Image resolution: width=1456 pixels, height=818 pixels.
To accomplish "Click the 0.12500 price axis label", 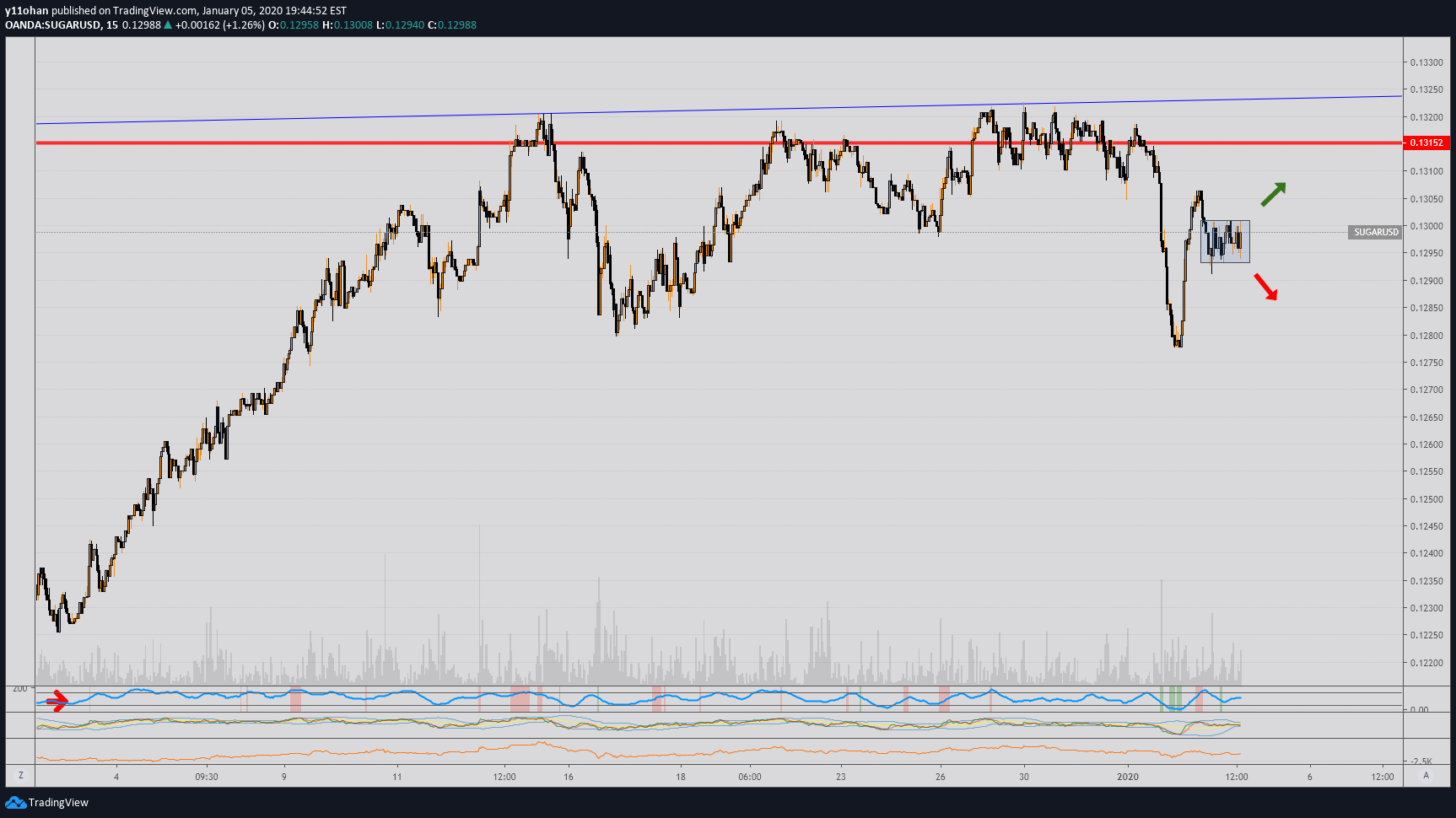I will pyautogui.click(x=1426, y=499).
